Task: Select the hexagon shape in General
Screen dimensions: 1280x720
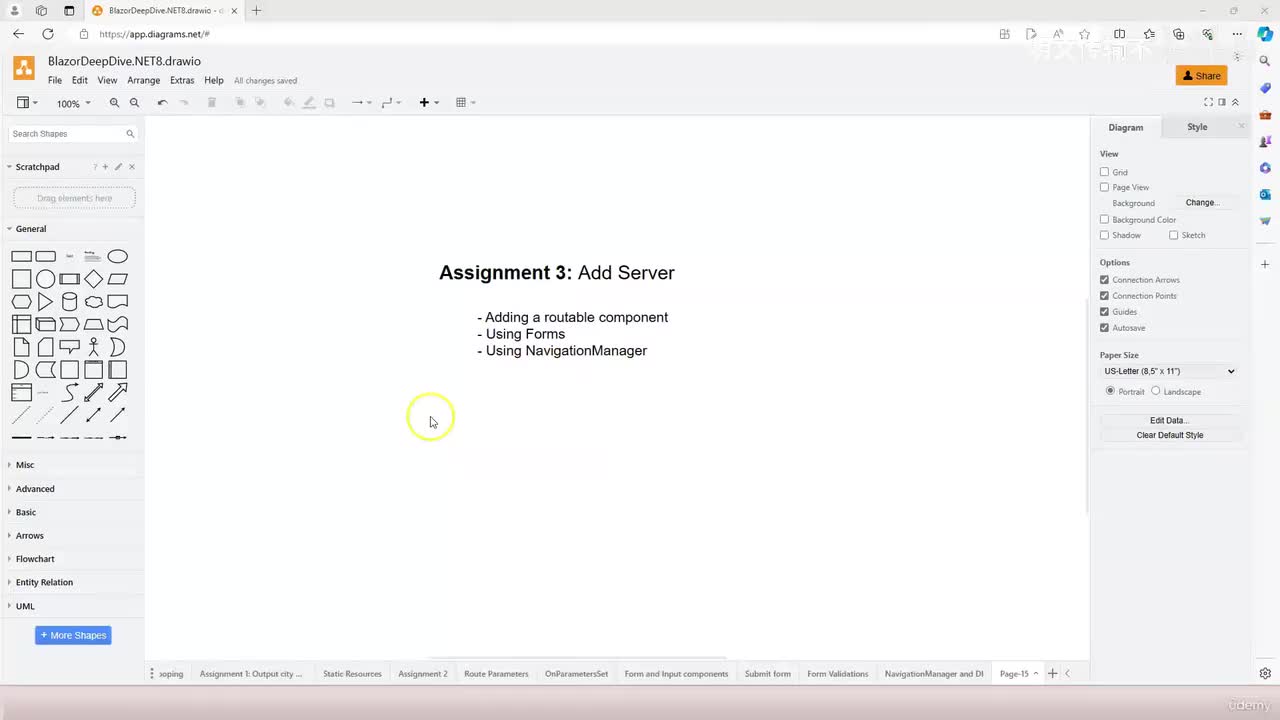Action: click(21, 302)
